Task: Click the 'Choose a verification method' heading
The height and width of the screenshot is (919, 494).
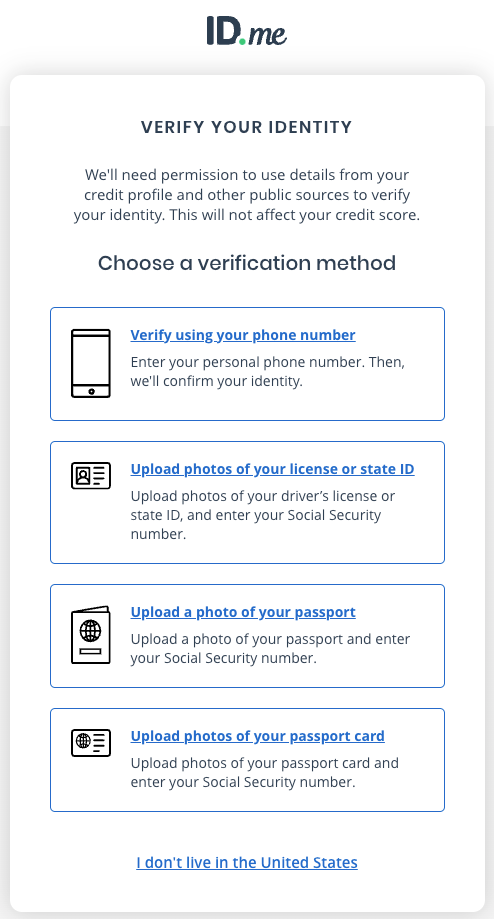Action: (247, 263)
